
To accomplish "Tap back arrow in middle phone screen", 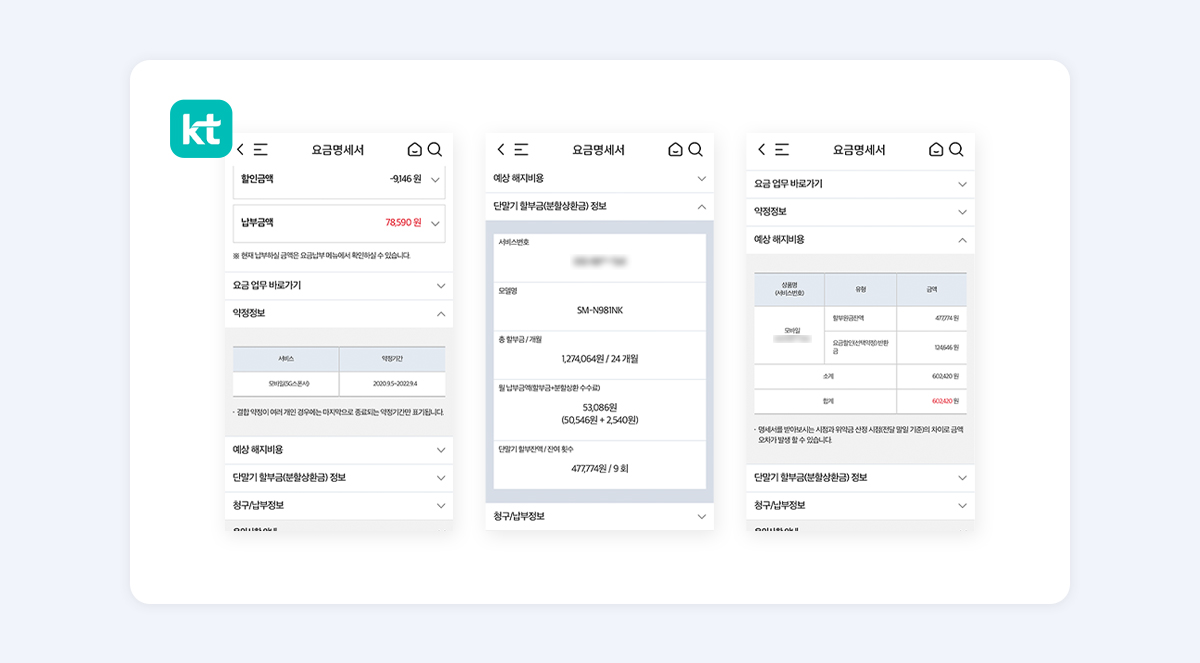I will (500, 150).
